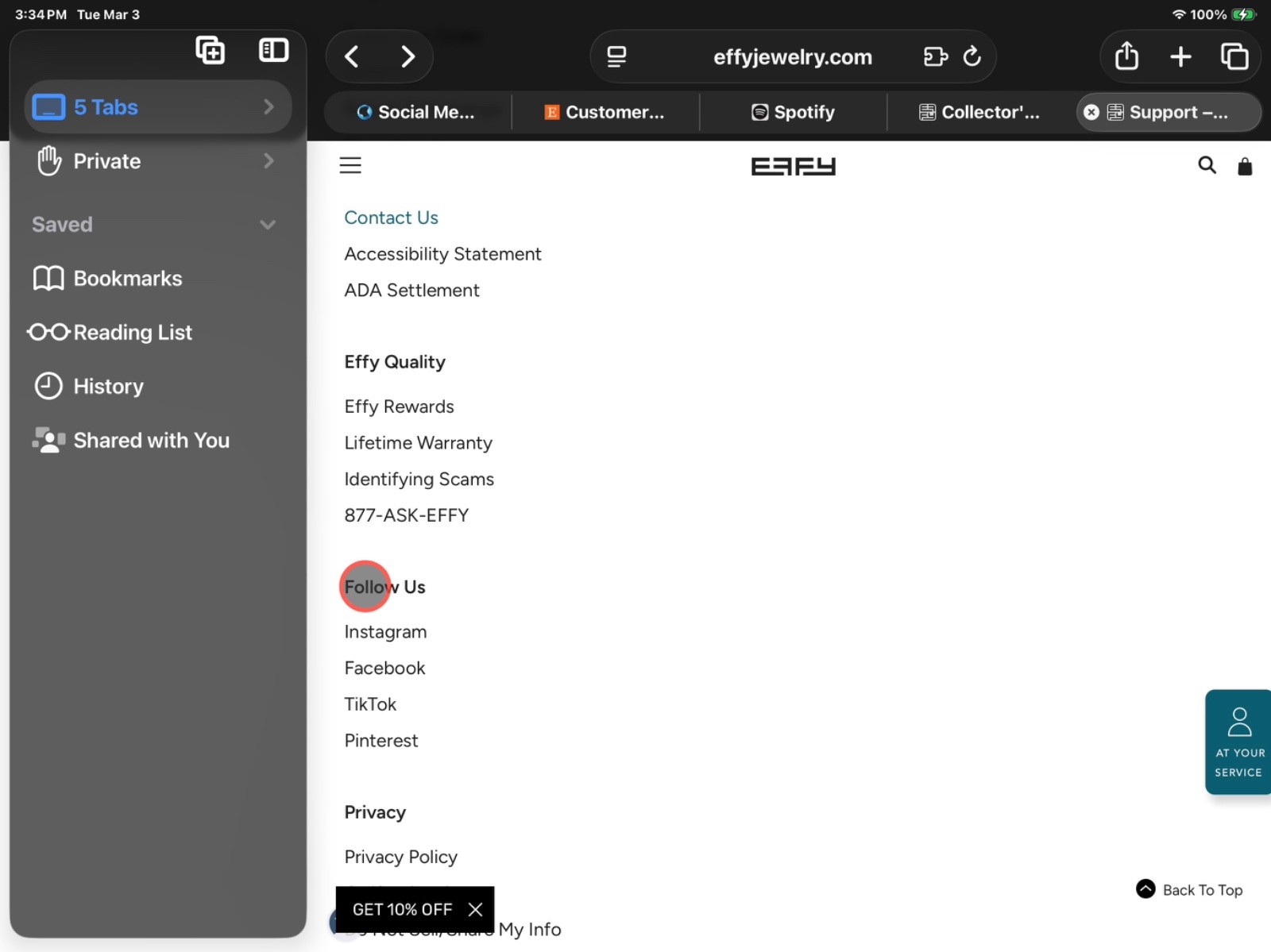Open the Contact Us link

392,218
